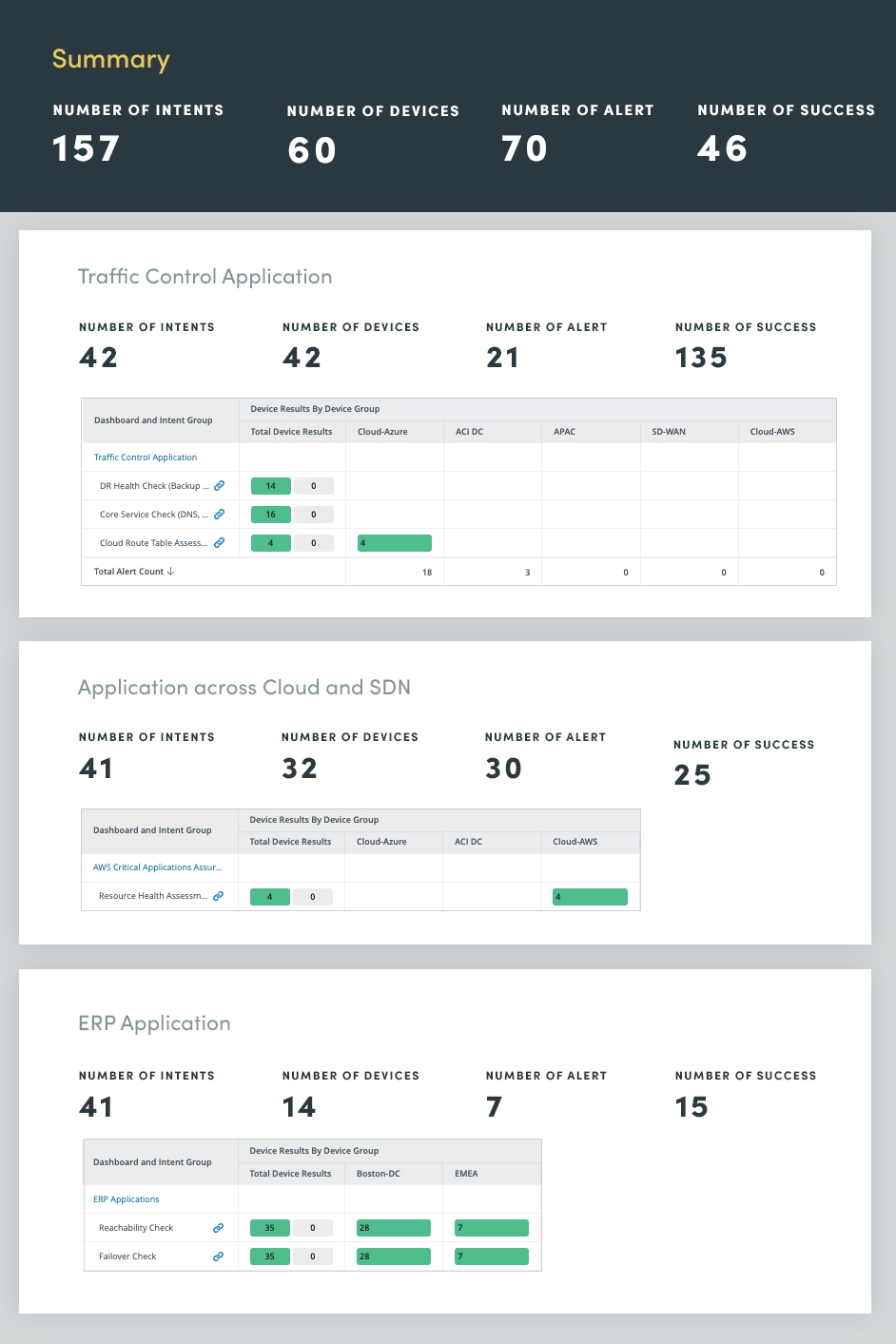Select EMEA column header in ERP table

coord(466,1174)
